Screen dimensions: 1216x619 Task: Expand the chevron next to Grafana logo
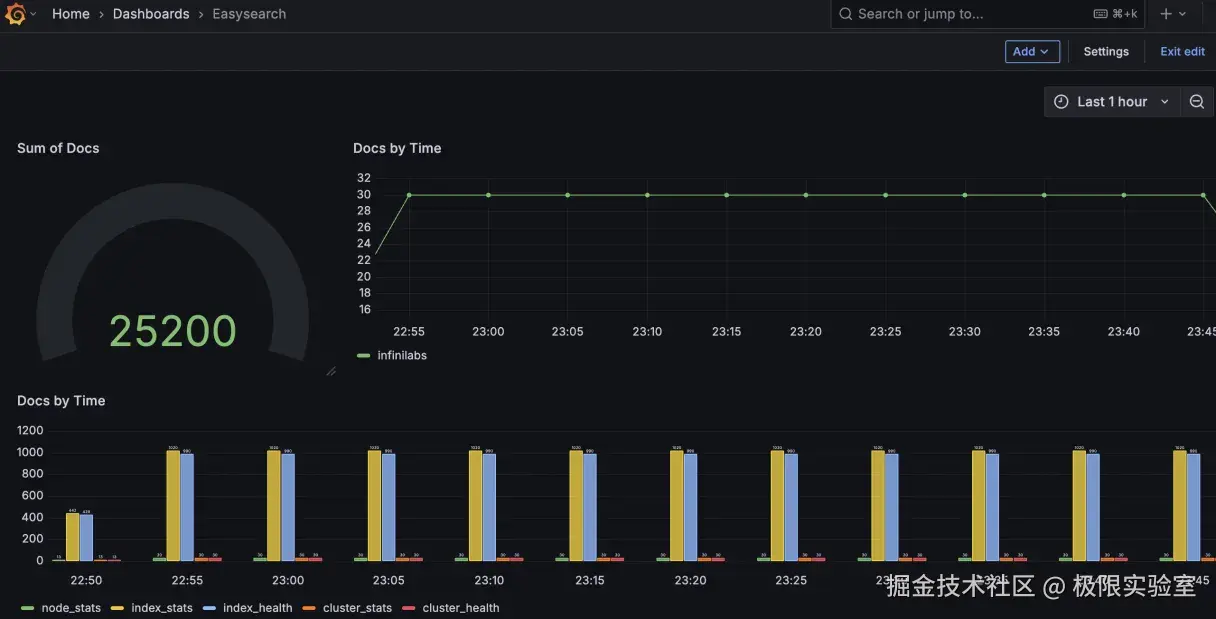point(34,14)
